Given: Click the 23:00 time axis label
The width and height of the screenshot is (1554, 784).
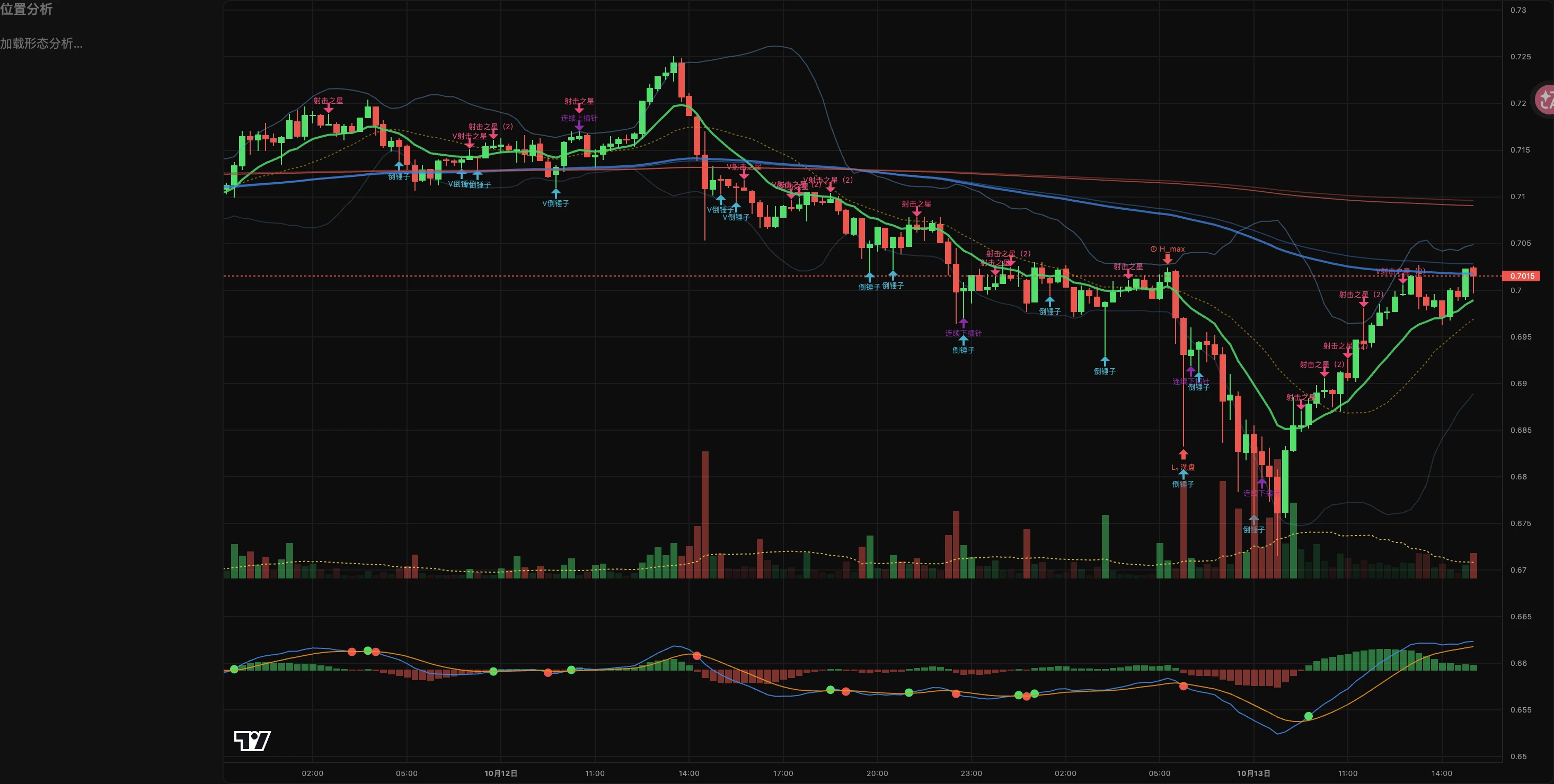Looking at the screenshot, I should coord(971,773).
